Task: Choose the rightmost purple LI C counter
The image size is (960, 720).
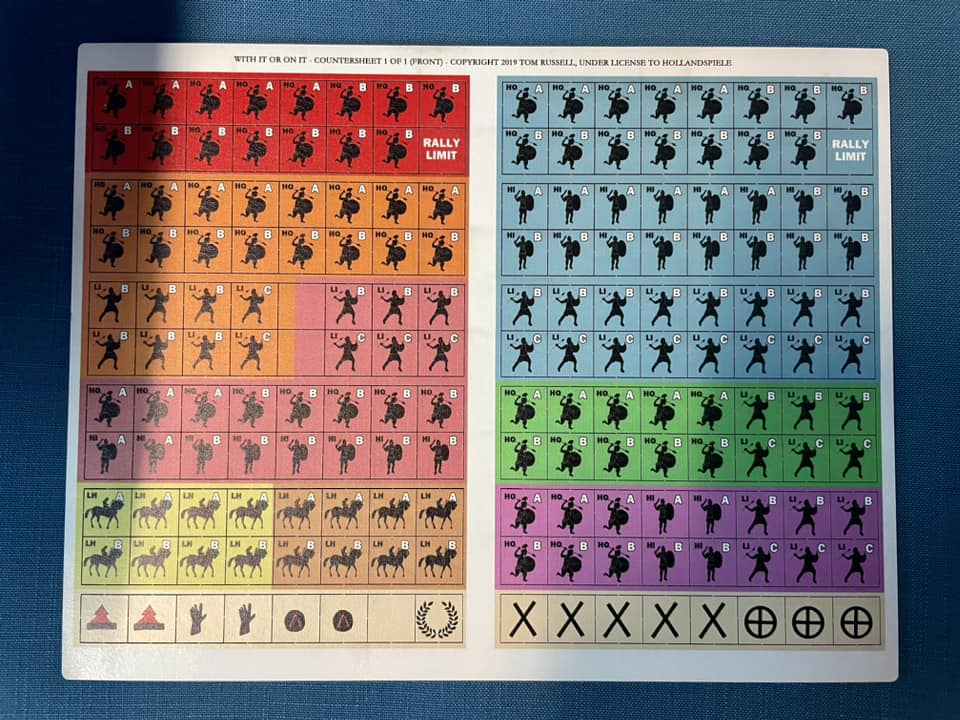Action: 854,562
